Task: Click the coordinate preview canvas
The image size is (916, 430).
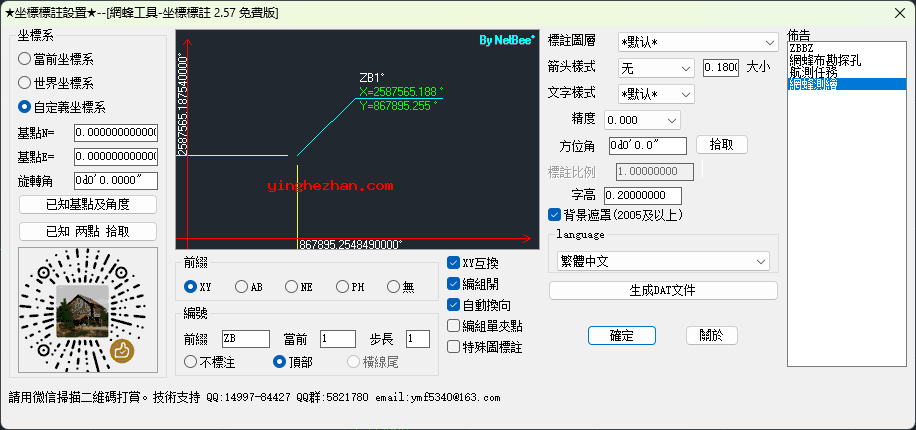Action: [x=358, y=140]
